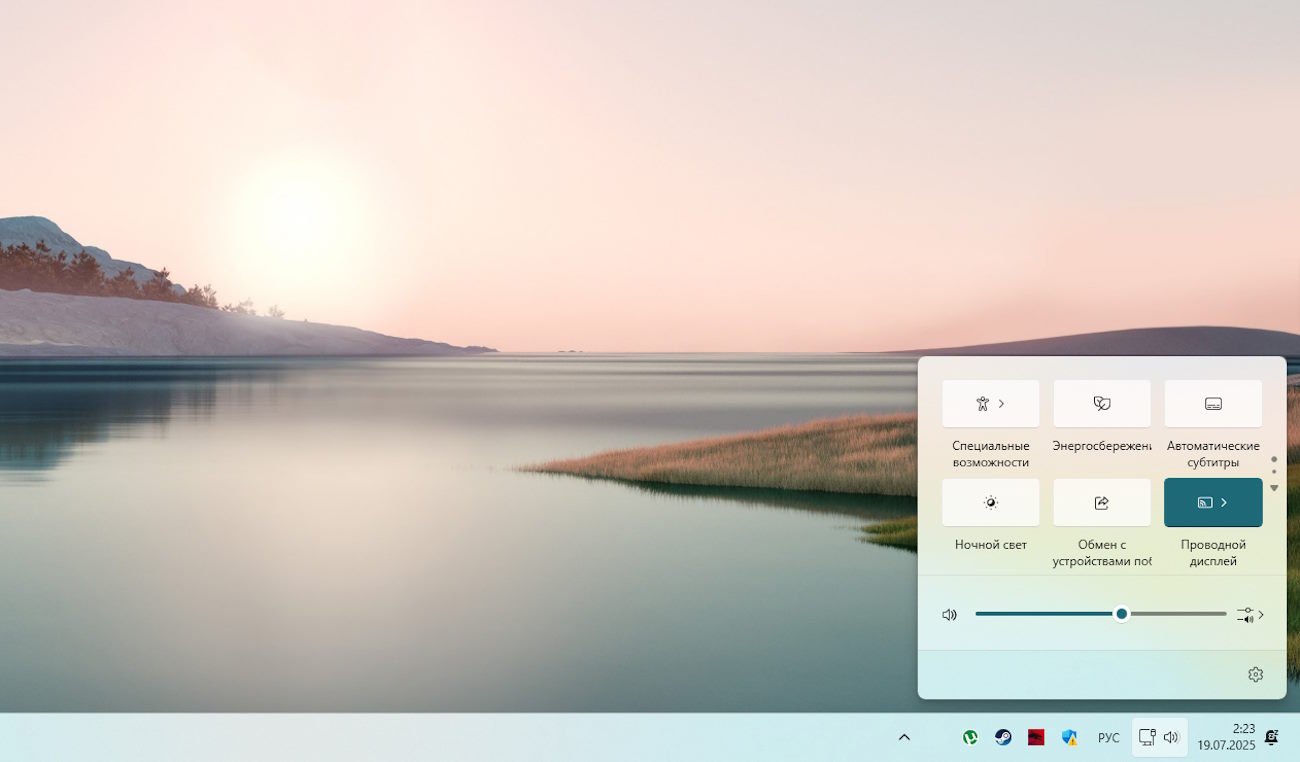The height and width of the screenshot is (762, 1300).
Task: Open all settings via the gear icon
Action: (1255, 675)
